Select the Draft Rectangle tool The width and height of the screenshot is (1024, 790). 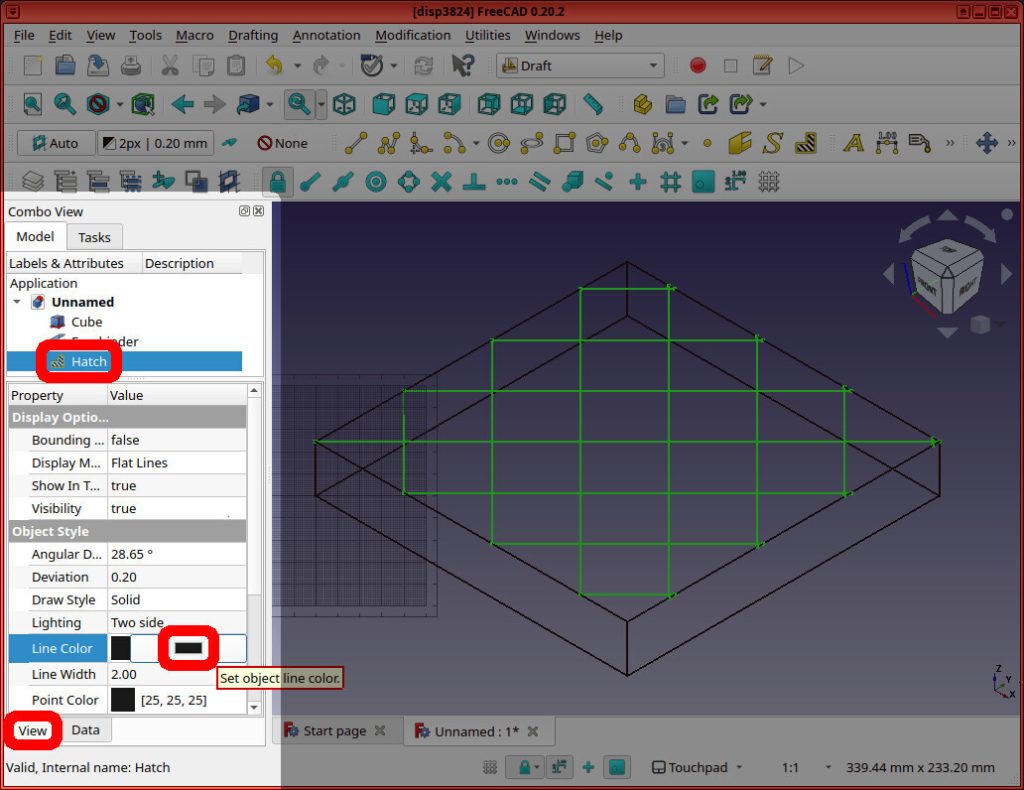click(x=562, y=143)
